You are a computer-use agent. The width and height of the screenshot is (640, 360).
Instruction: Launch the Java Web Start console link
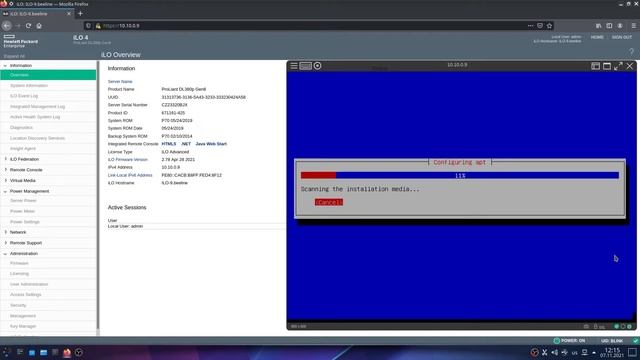click(x=211, y=144)
